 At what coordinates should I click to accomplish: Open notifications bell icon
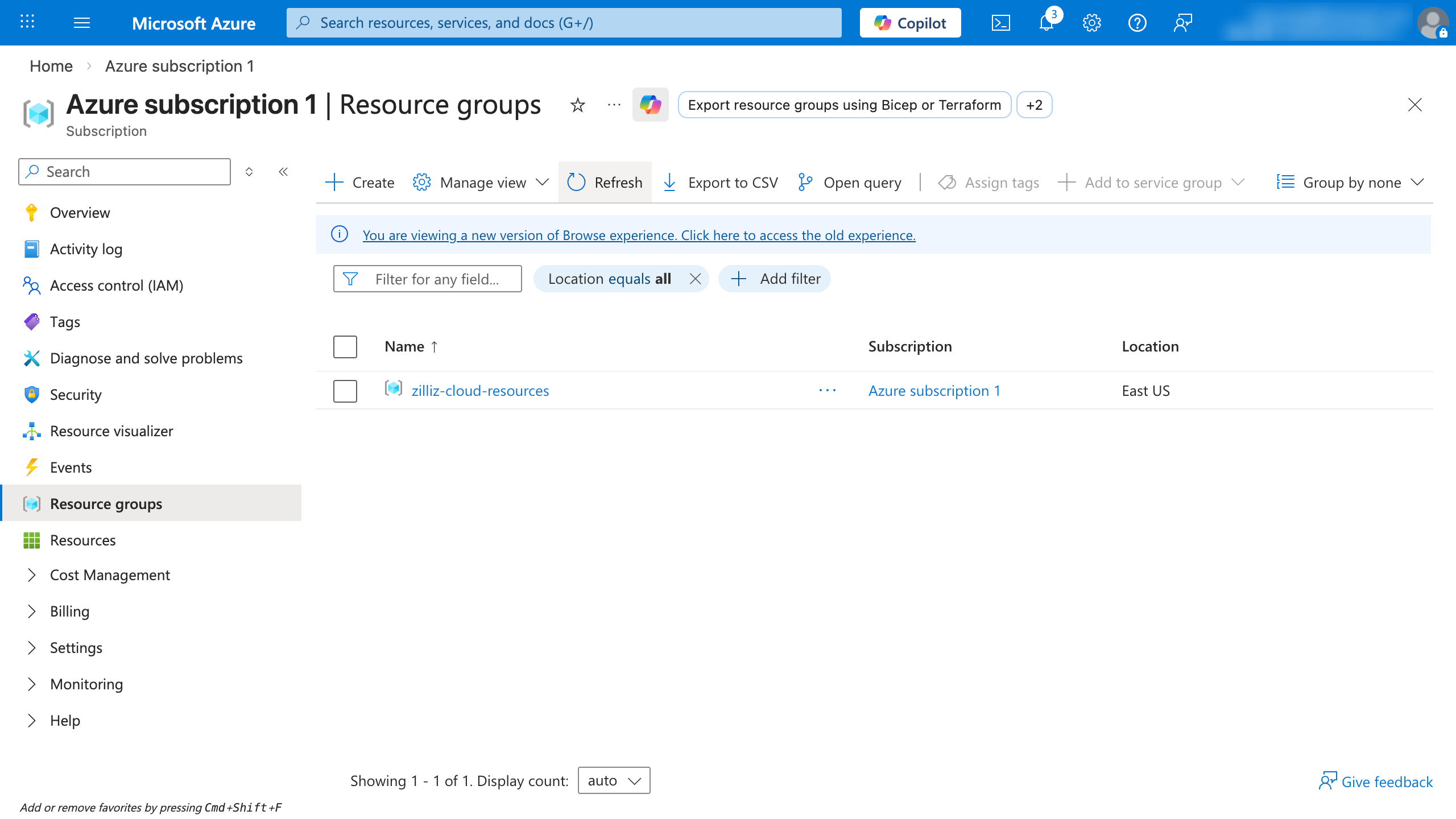pyautogui.click(x=1046, y=23)
